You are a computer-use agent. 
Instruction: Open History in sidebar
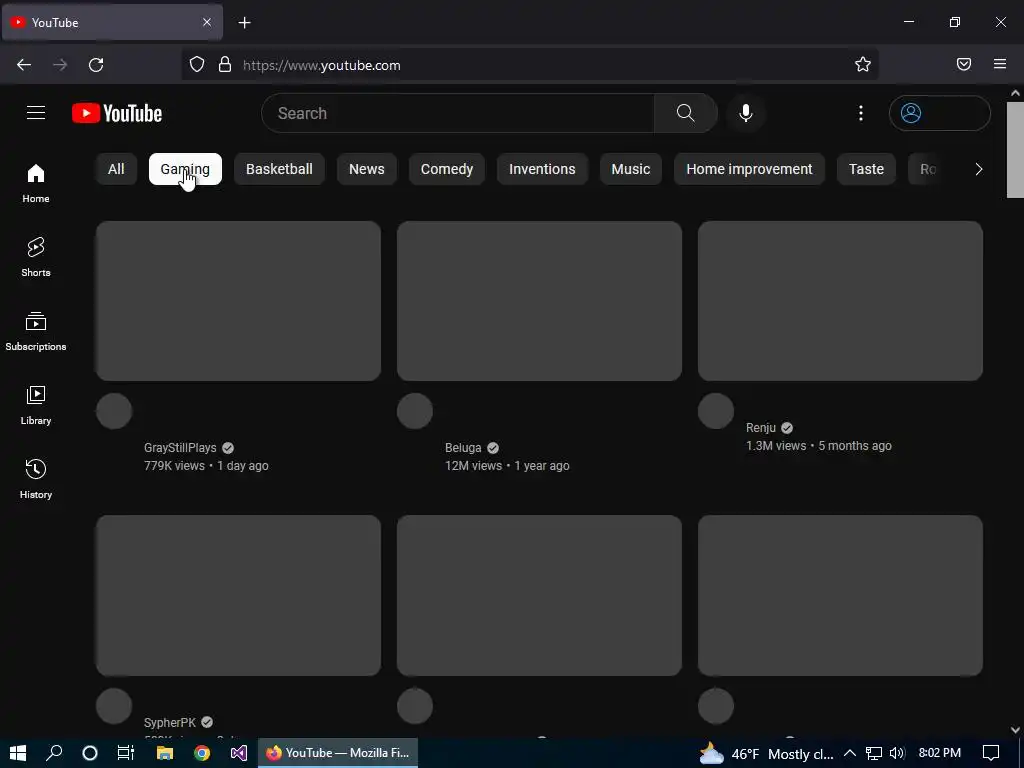click(36, 479)
